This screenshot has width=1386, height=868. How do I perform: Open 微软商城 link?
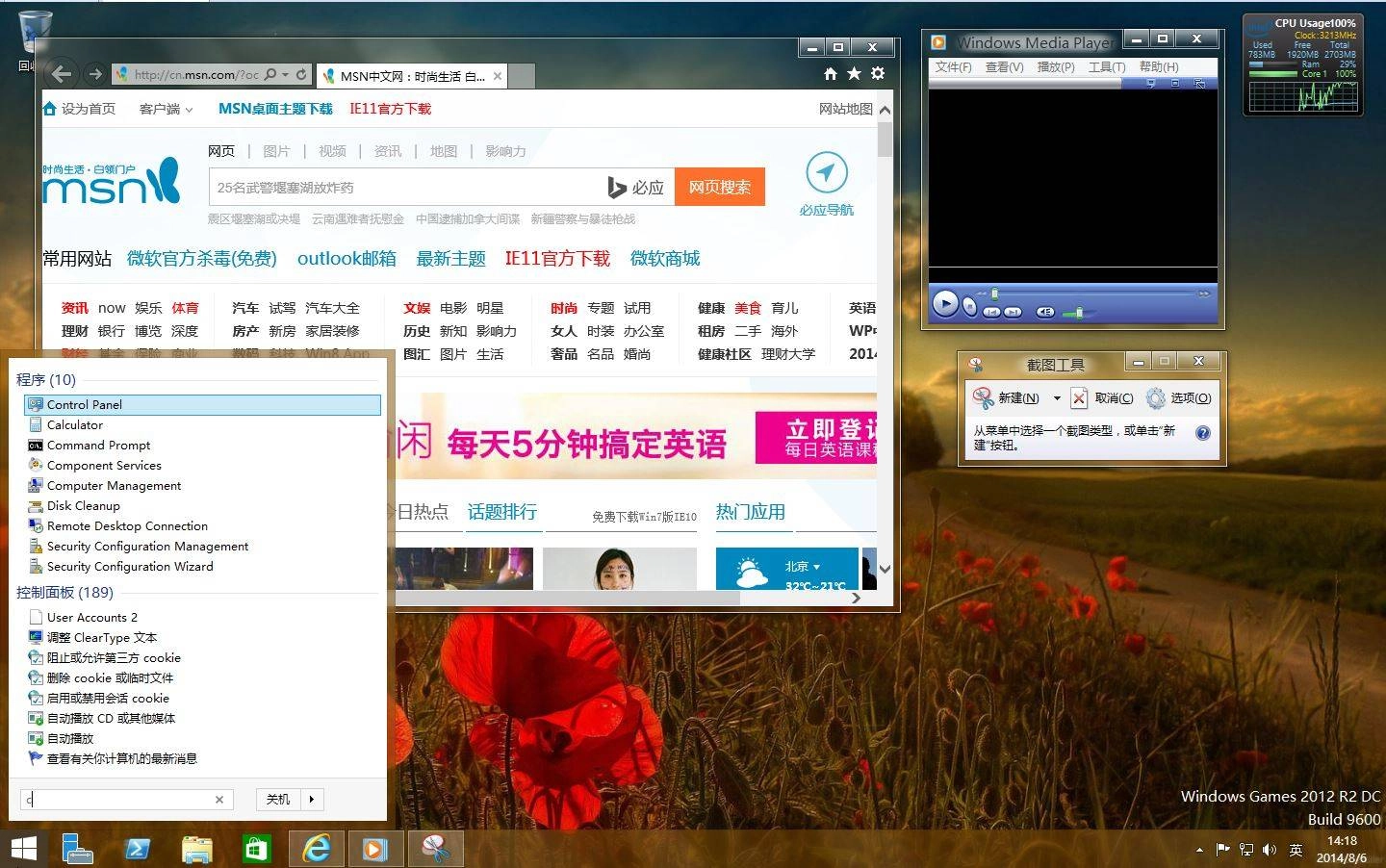coord(665,258)
